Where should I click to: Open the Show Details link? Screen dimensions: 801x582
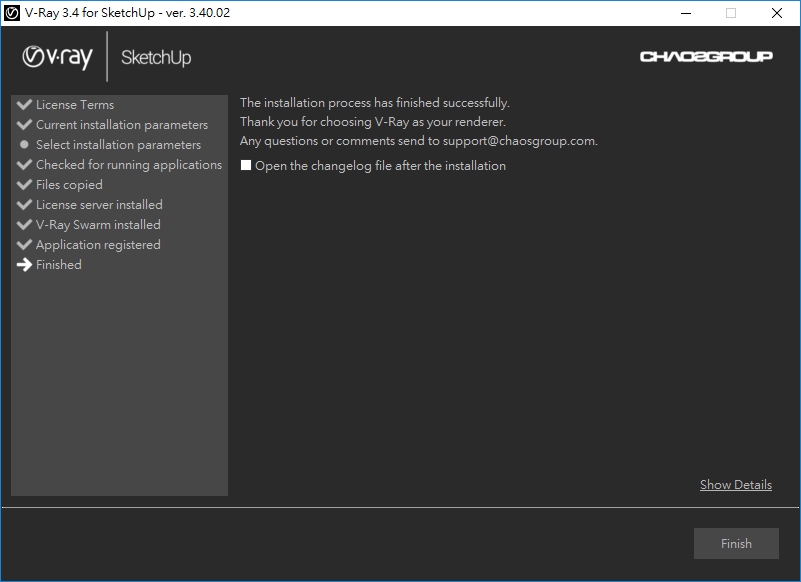pyautogui.click(x=736, y=484)
